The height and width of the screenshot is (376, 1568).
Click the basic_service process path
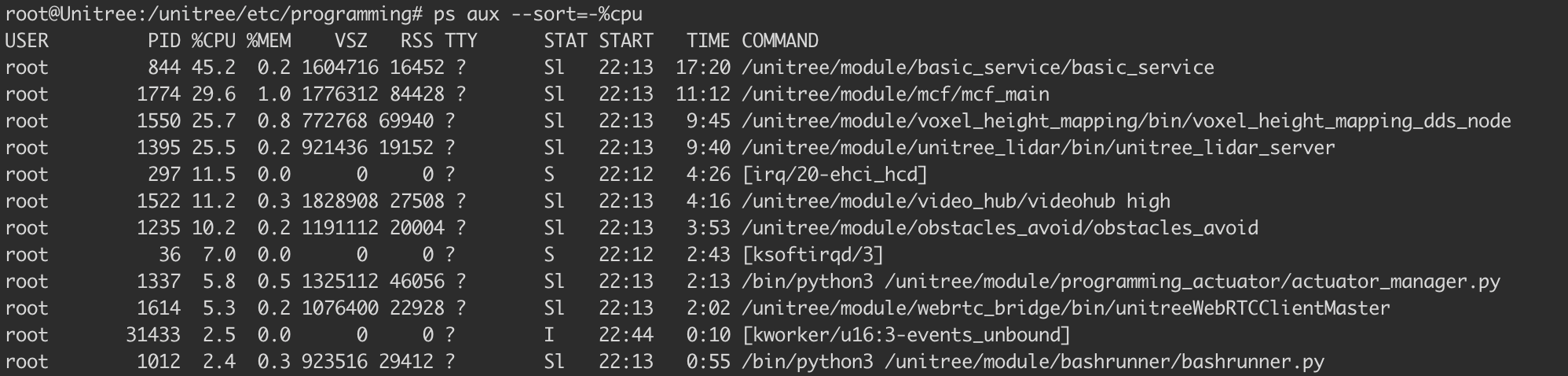click(978, 68)
